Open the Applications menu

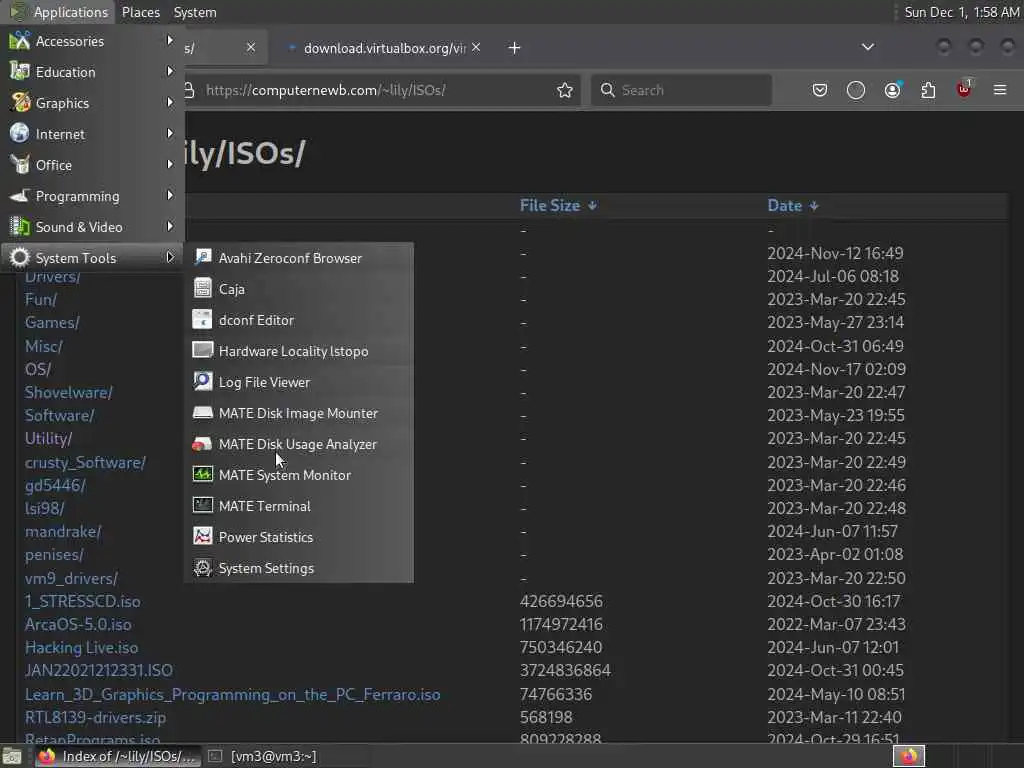[59, 12]
